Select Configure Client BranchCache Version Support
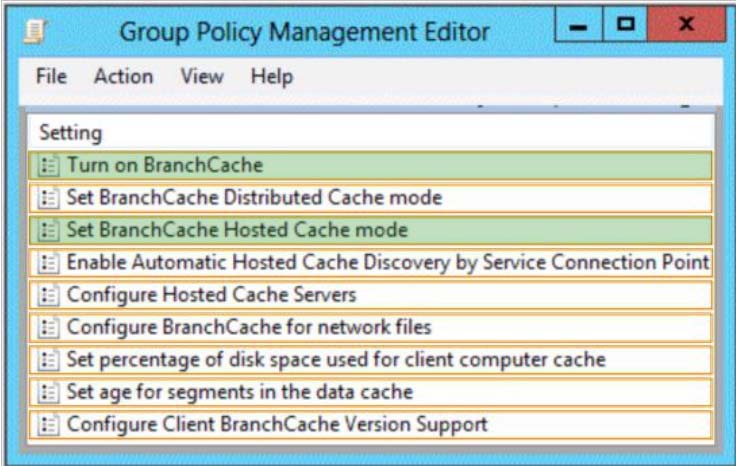 tap(370, 425)
